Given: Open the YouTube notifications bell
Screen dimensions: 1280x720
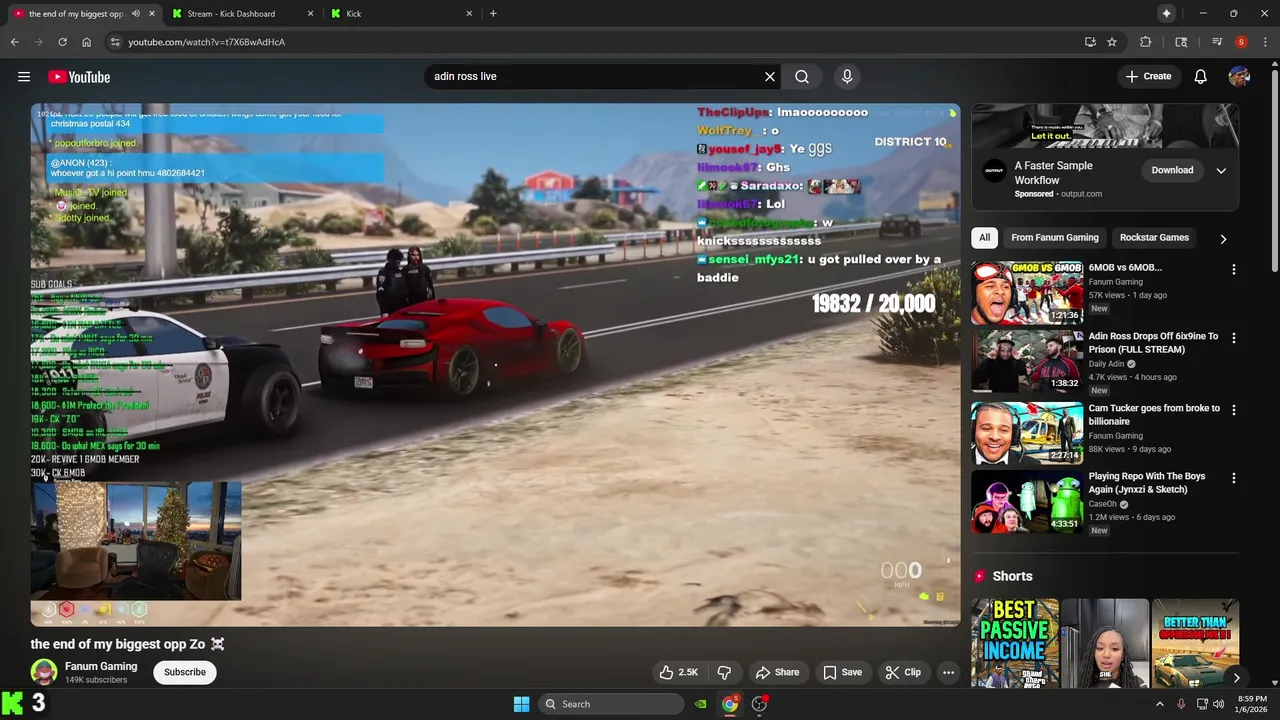Looking at the screenshot, I should pyautogui.click(x=1200, y=76).
